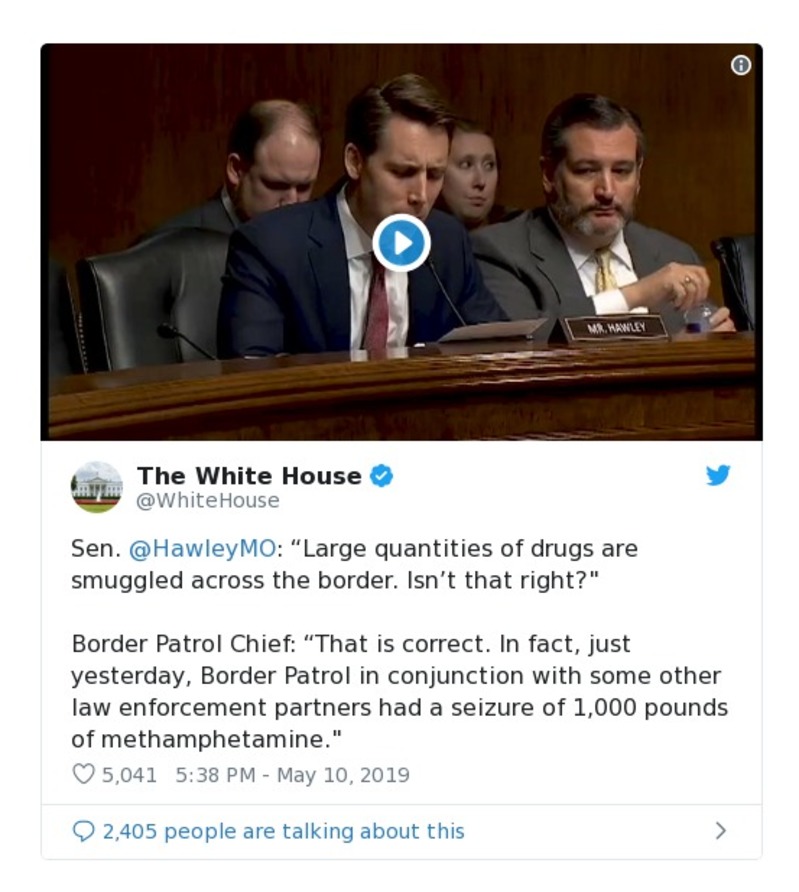Click the speech bubble reply icon

click(84, 831)
